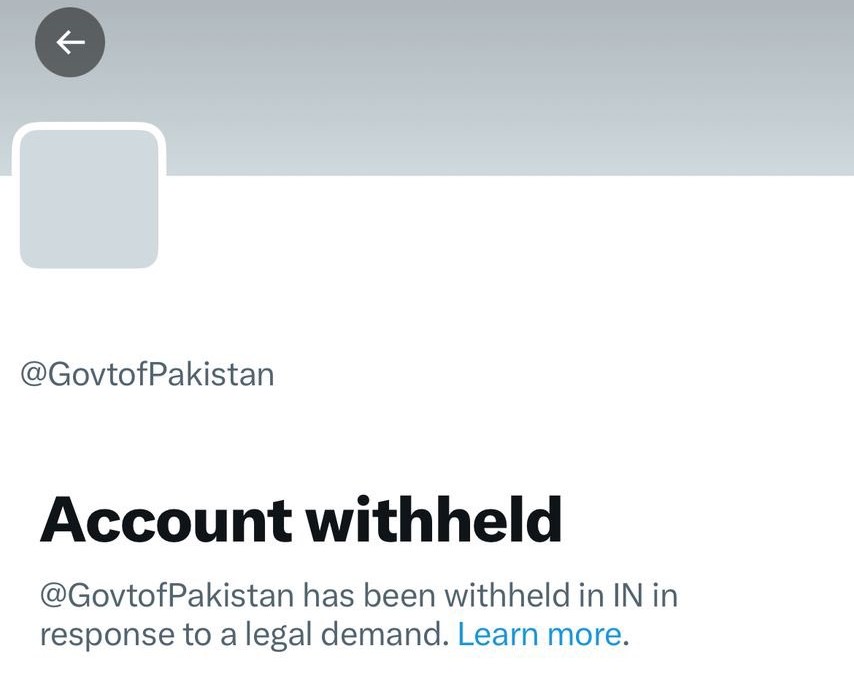Click the word 'more' in the blue link

point(584,634)
